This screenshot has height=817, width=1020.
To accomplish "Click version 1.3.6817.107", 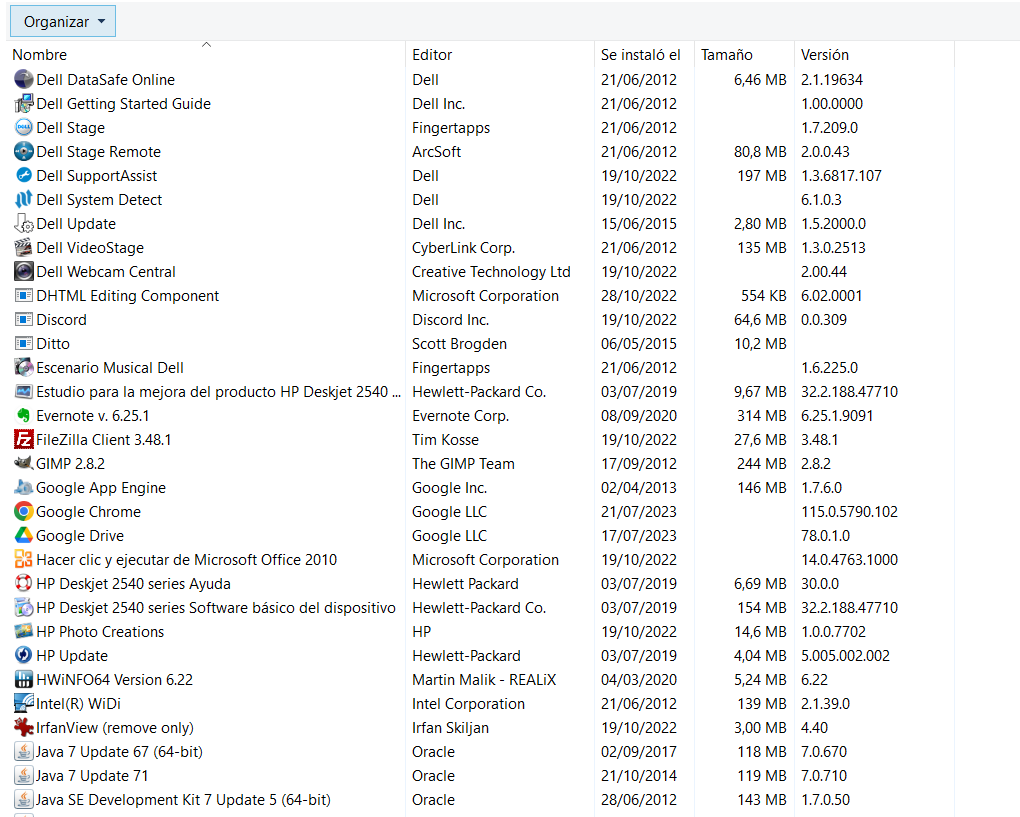I will point(841,176).
